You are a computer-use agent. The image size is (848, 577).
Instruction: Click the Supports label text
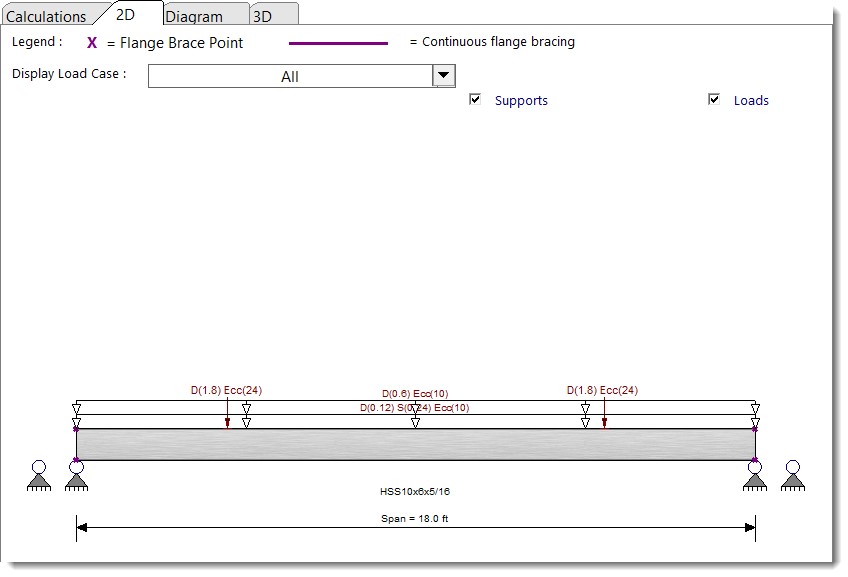(x=521, y=101)
